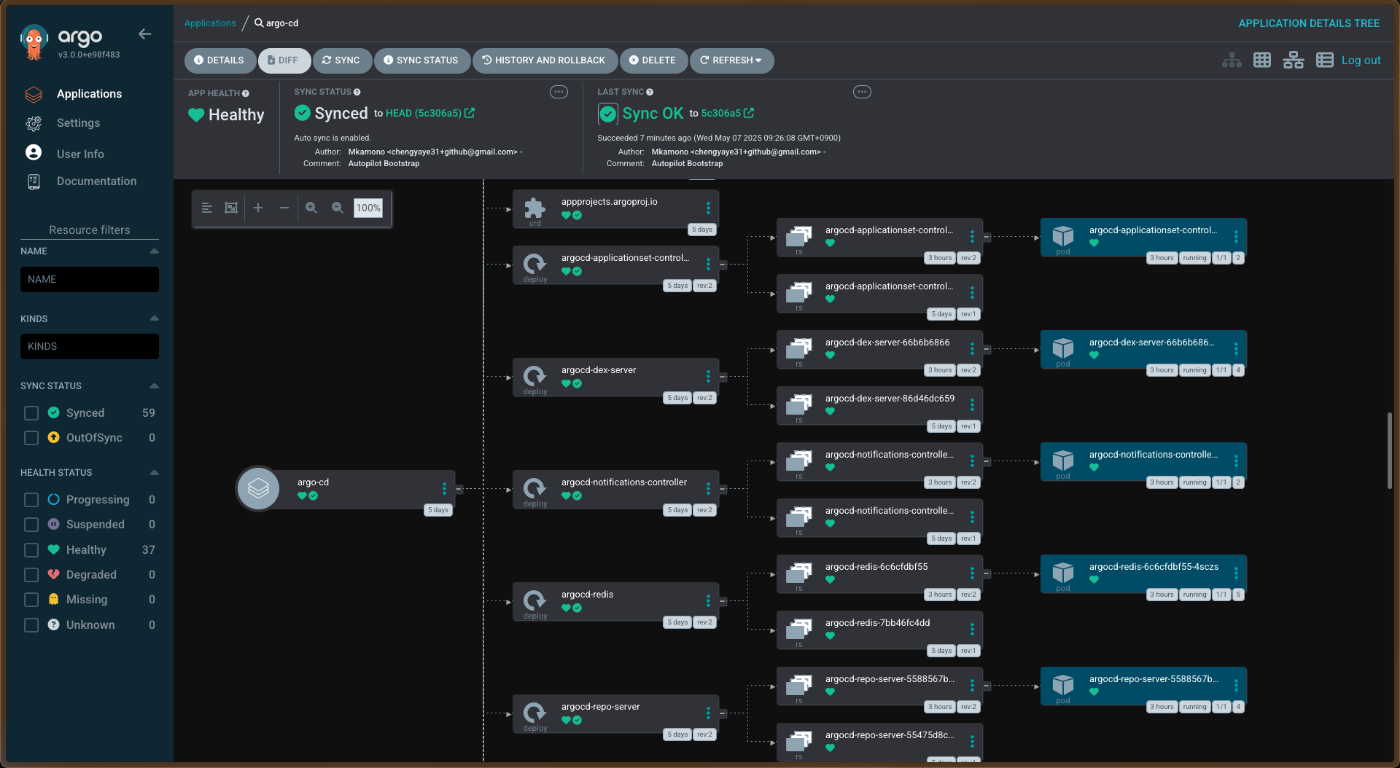This screenshot has width=1400, height=768.
Task: Click the DELETE button
Action: [x=653, y=60]
